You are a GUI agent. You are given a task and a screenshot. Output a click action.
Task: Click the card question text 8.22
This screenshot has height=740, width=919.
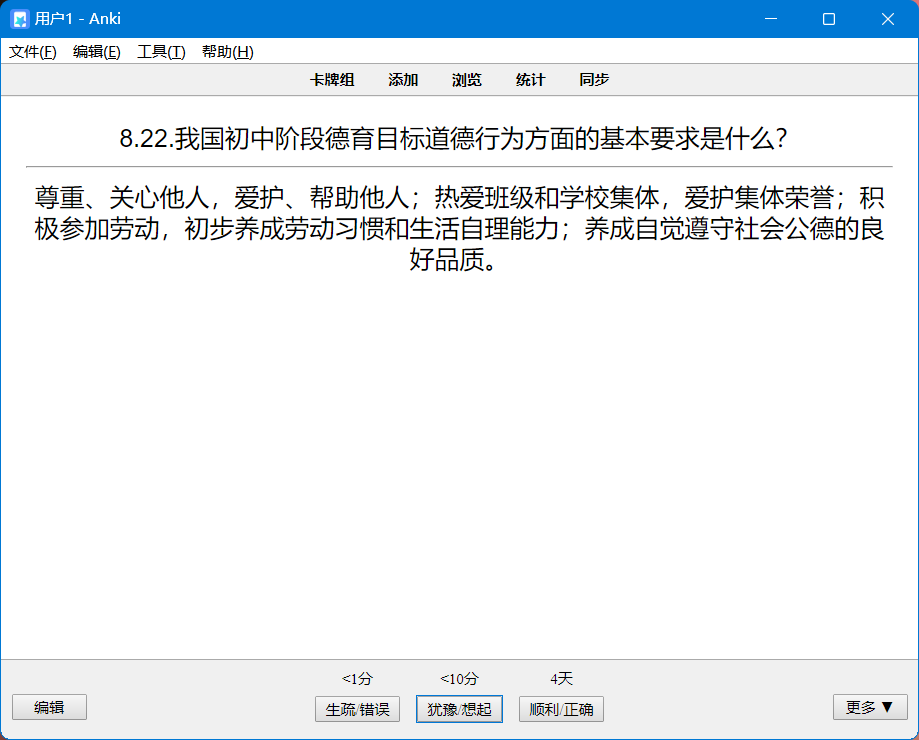point(453,139)
